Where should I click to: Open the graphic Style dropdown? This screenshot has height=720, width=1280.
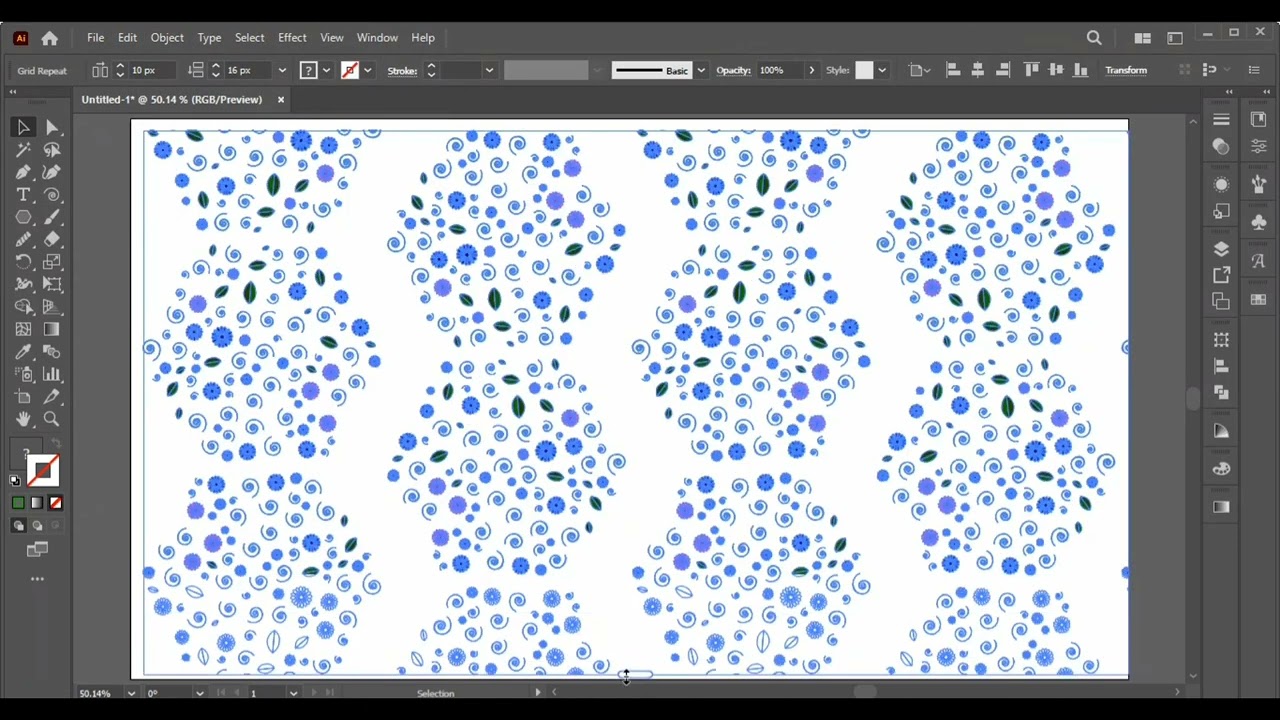point(881,70)
